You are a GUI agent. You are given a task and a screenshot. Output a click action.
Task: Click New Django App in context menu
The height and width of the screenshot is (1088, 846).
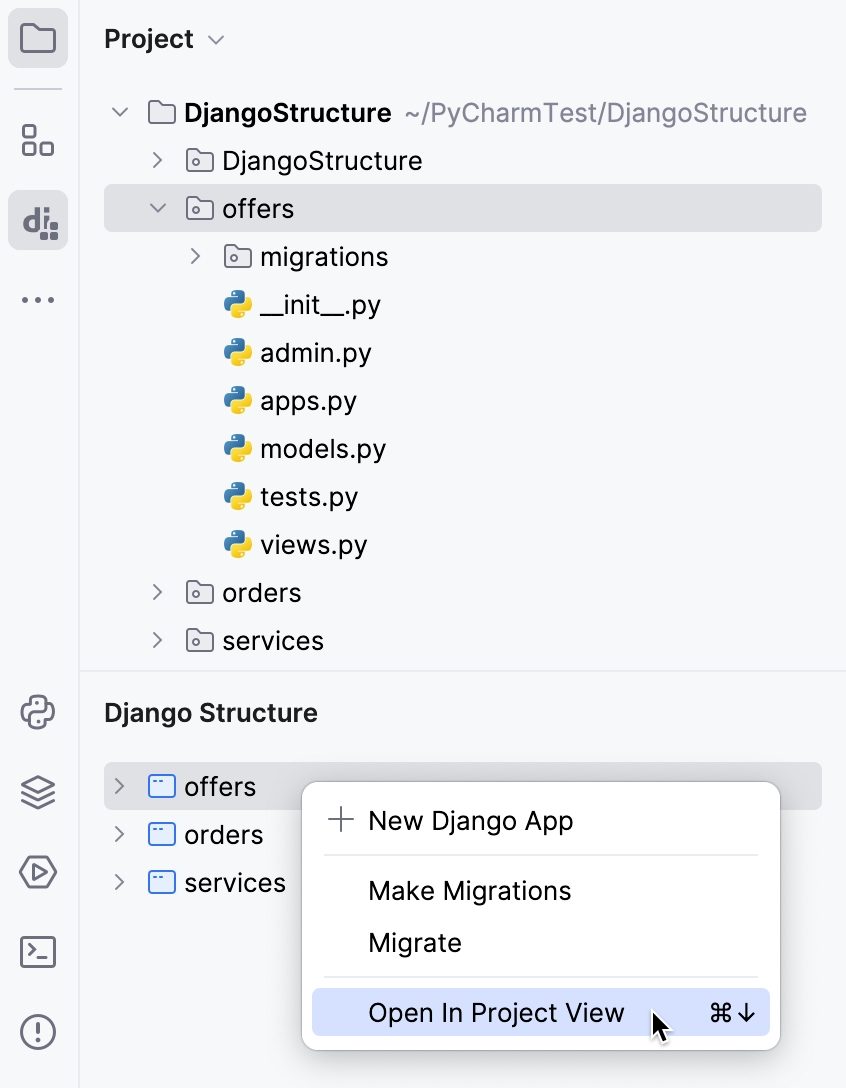pyautogui.click(x=471, y=821)
